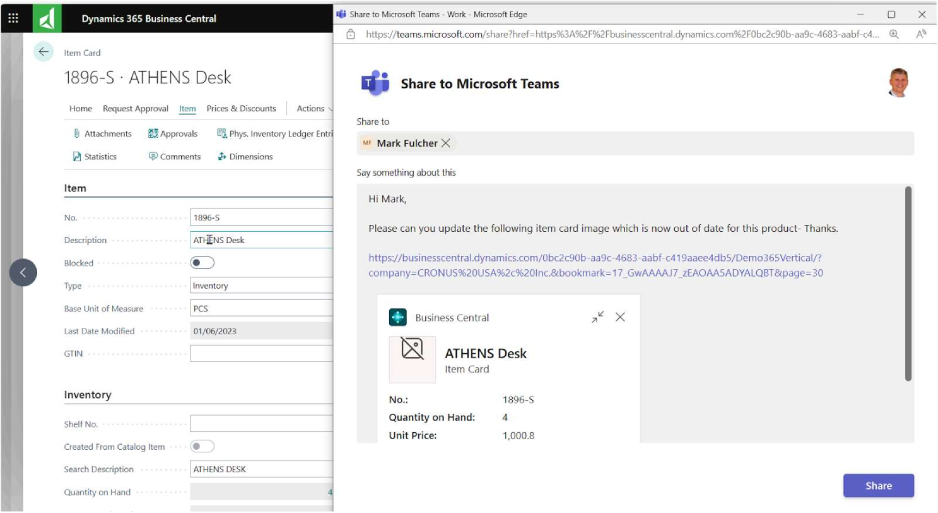Click the user profile photo
This screenshot has height=513, width=938.
pos(899,83)
